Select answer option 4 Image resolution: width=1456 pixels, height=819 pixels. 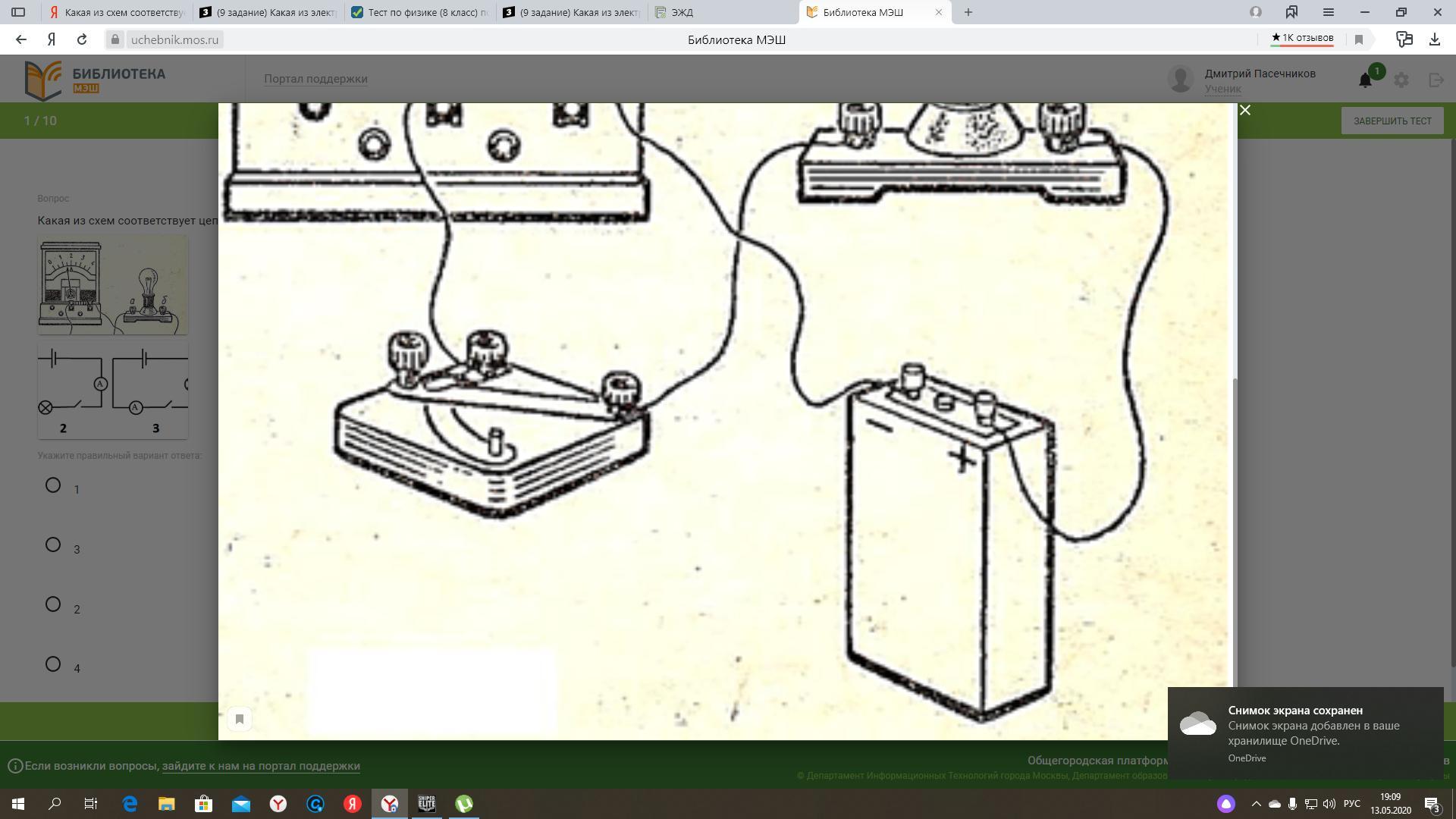(53, 664)
